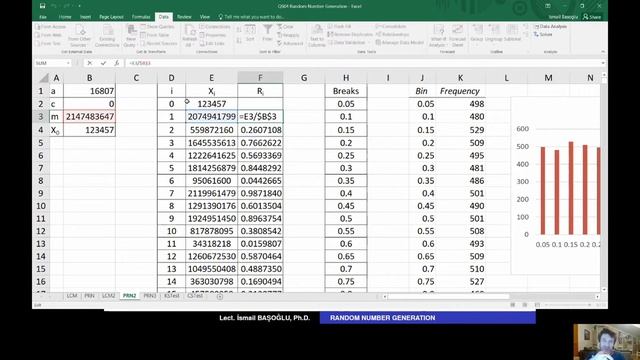This screenshot has width=640, height=360.
Task: Click the vertical scrollbar down arrow
Action: pyautogui.click(x=603, y=289)
